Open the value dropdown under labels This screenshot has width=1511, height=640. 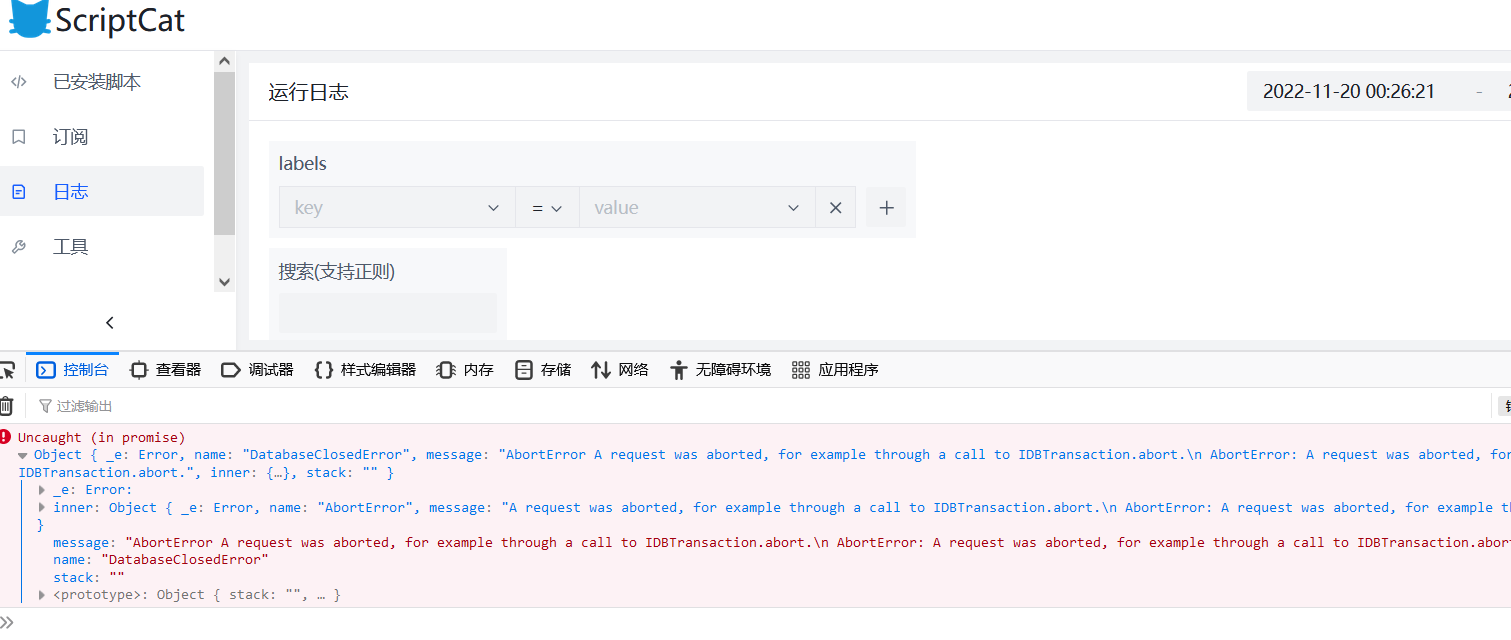coord(697,207)
